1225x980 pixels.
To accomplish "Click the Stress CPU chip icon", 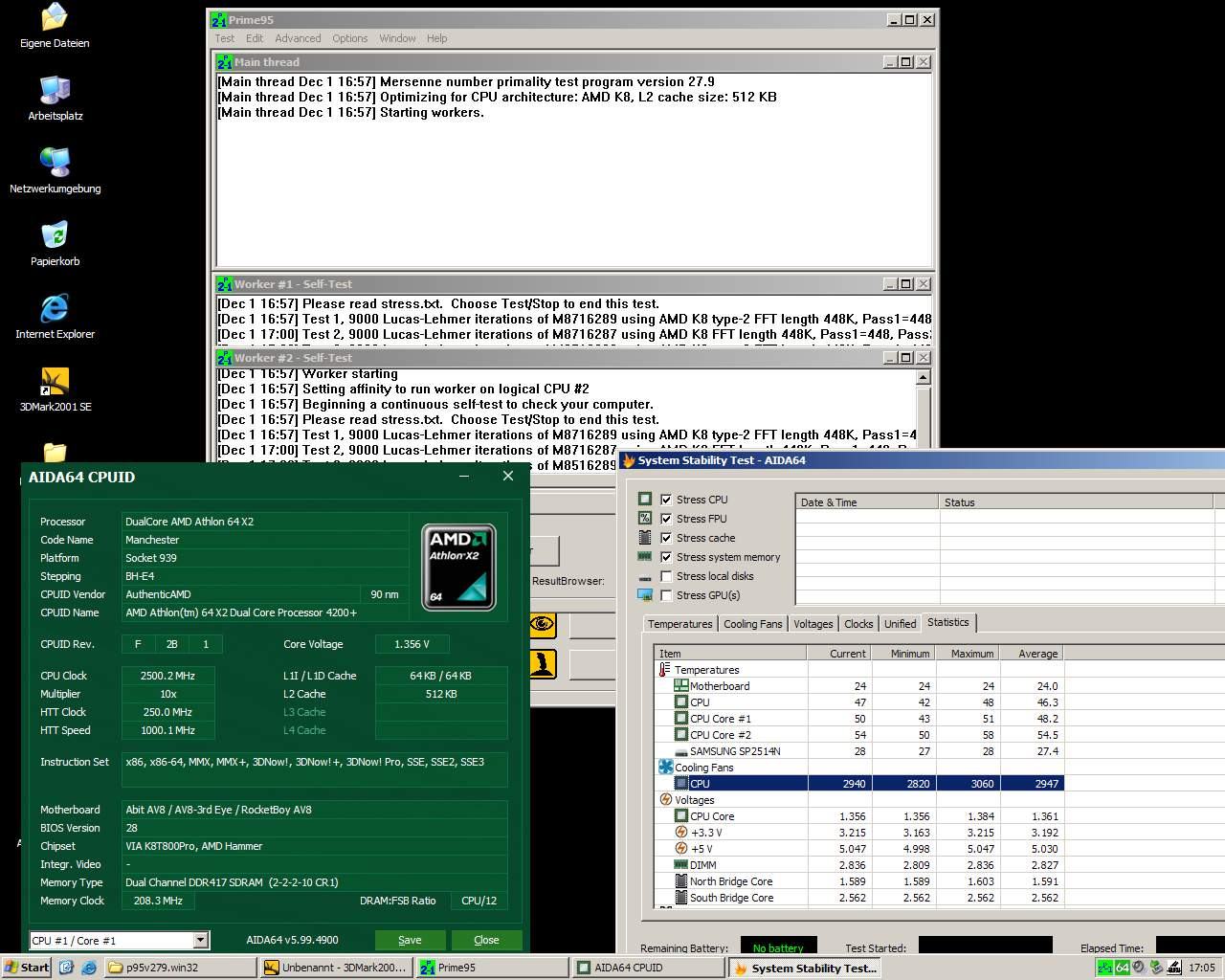I will click(645, 500).
